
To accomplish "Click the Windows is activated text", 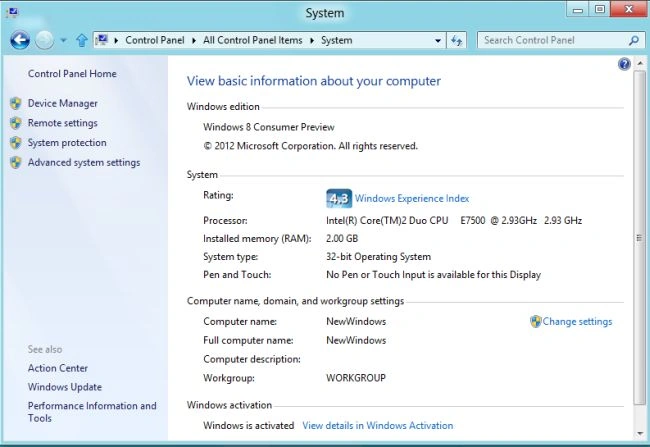I will pos(249,425).
